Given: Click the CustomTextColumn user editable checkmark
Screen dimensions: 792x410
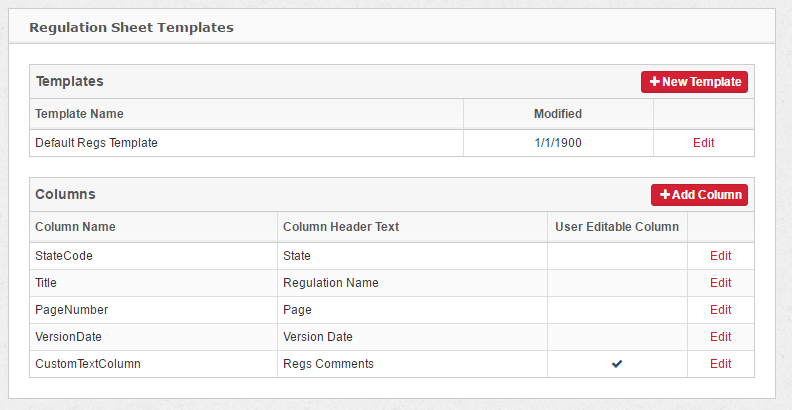Looking at the screenshot, I should [617, 364].
